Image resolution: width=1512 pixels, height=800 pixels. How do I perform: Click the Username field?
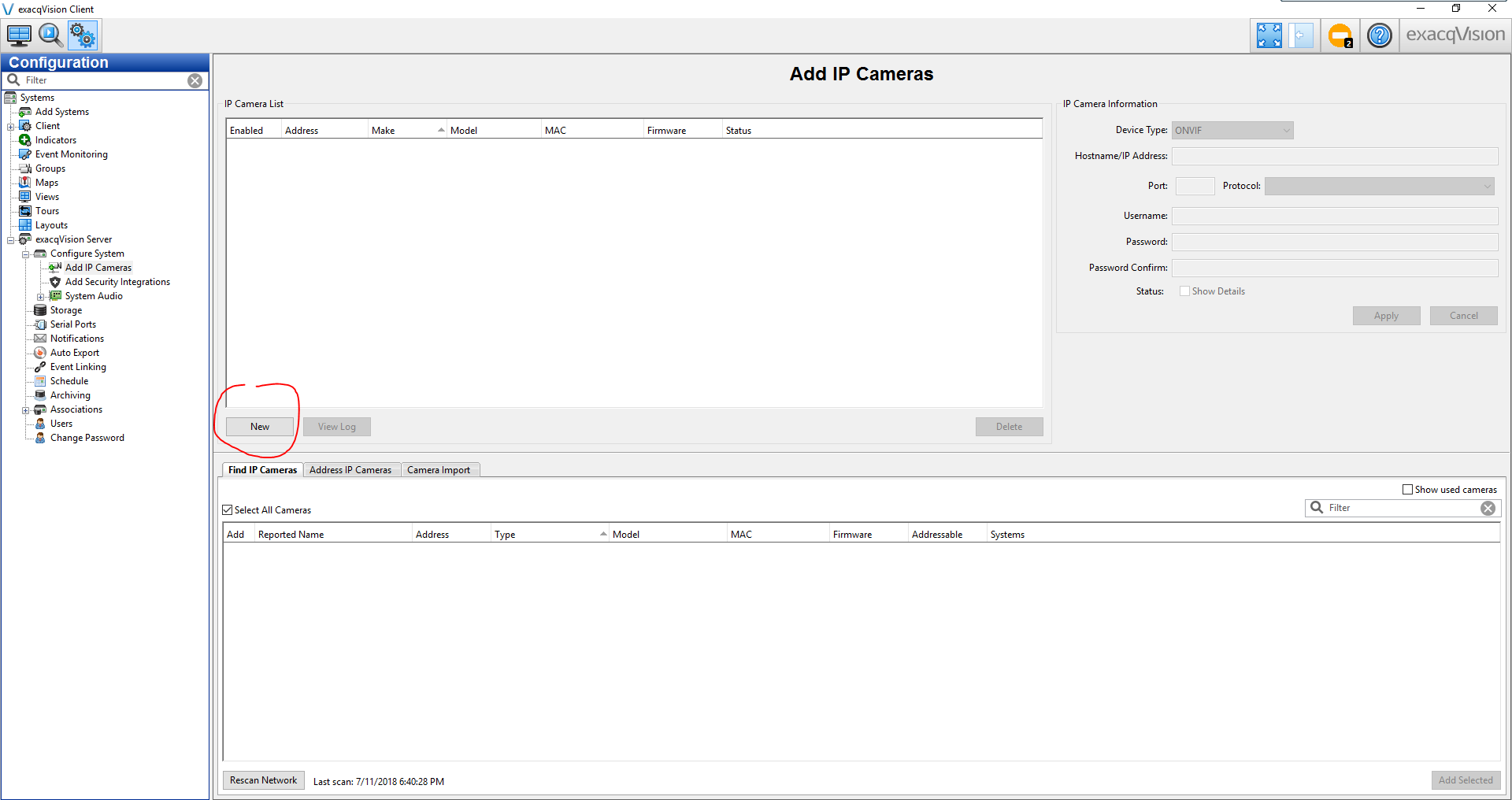(x=1335, y=217)
